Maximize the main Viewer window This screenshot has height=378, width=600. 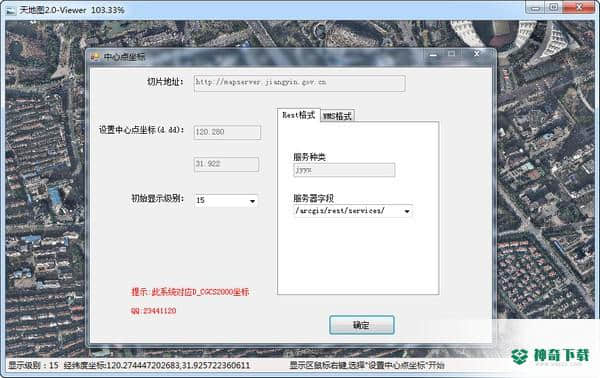point(553,8)
